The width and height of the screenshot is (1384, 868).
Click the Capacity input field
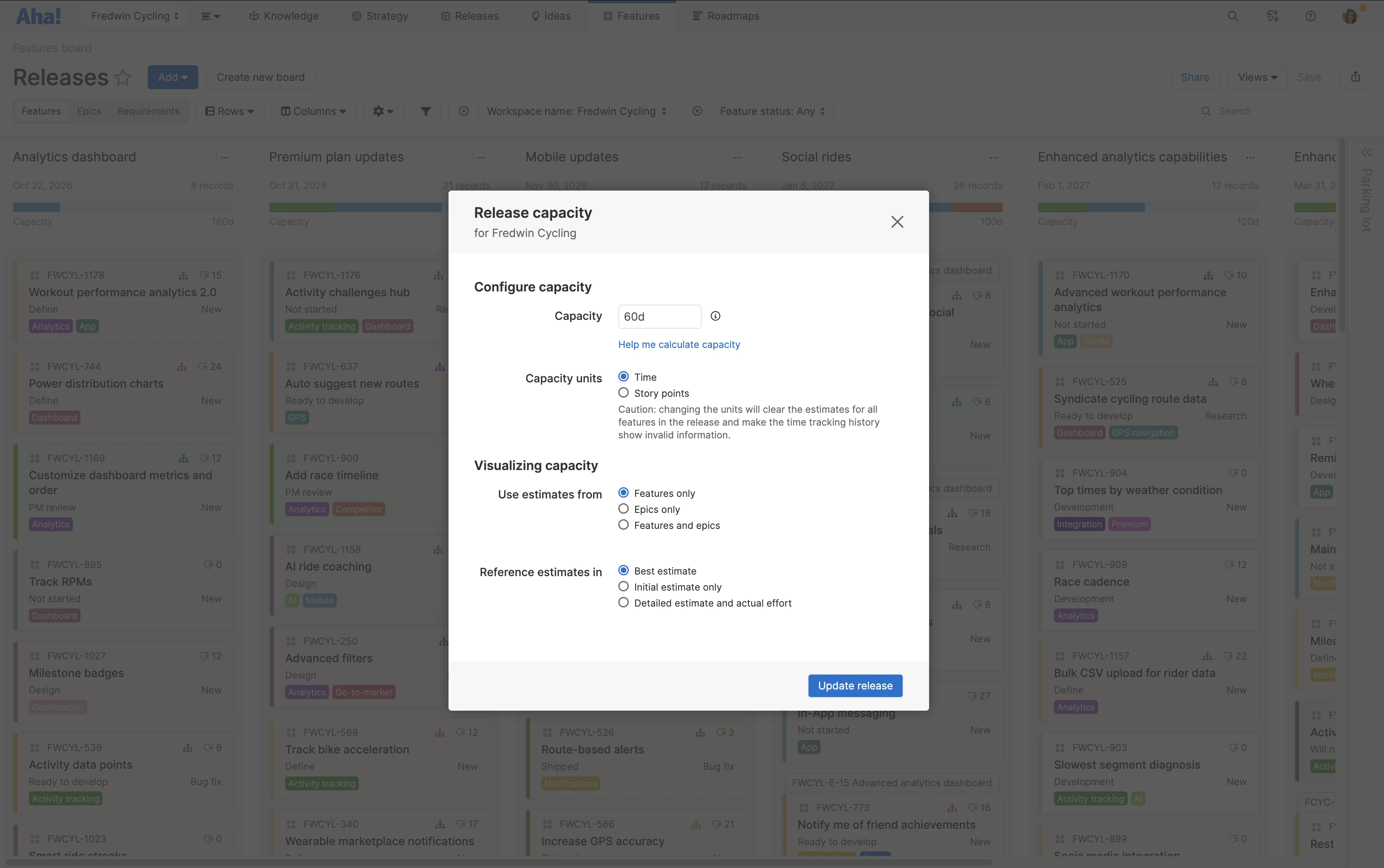click(660, 316)
